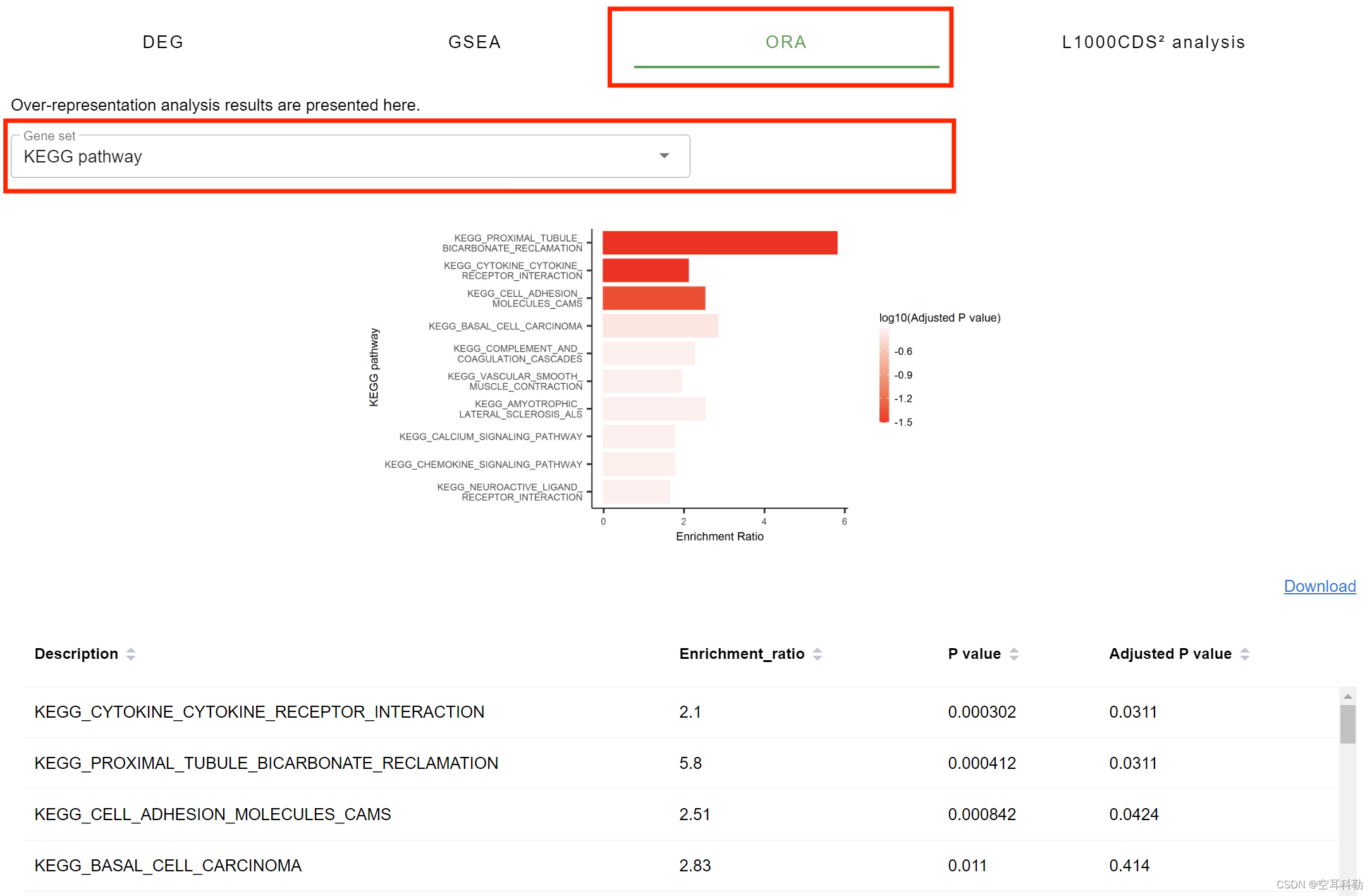Click the KEGG_BASAL_CELL_CARCINOMA bar in chart
This screenshot has width=1372, height=896.
click(660, 326)
